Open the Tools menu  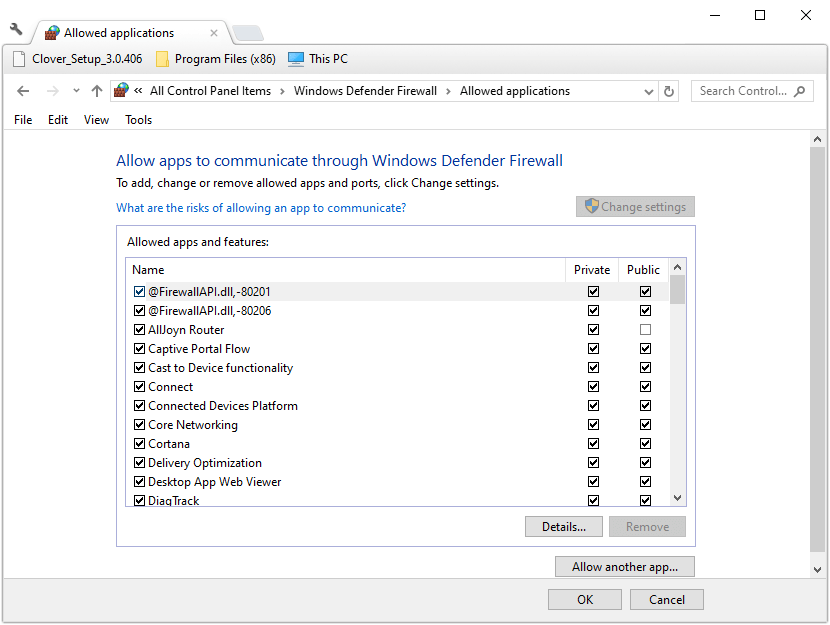[138, 119]
